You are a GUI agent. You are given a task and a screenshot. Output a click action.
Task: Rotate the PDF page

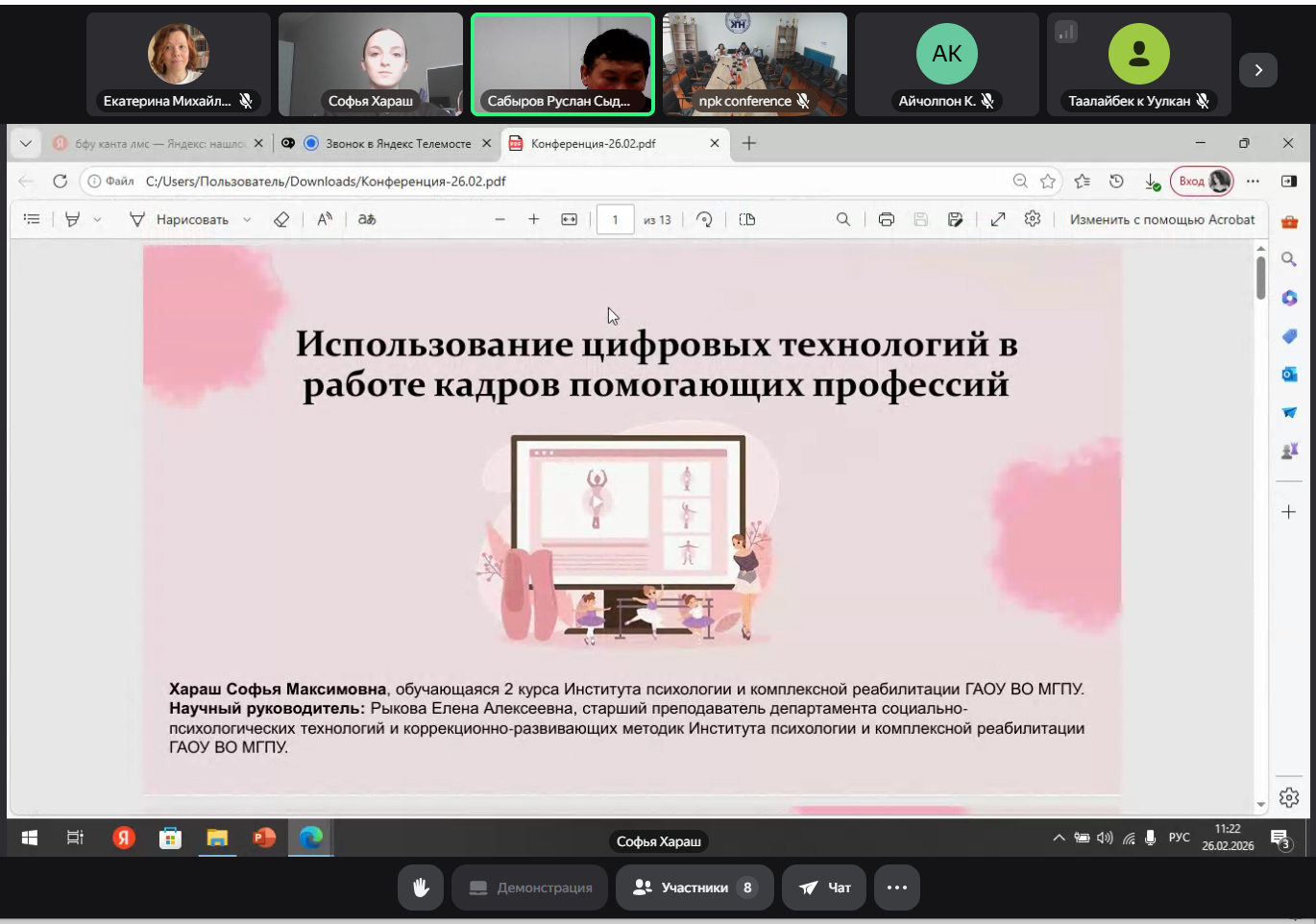(704, 220)
